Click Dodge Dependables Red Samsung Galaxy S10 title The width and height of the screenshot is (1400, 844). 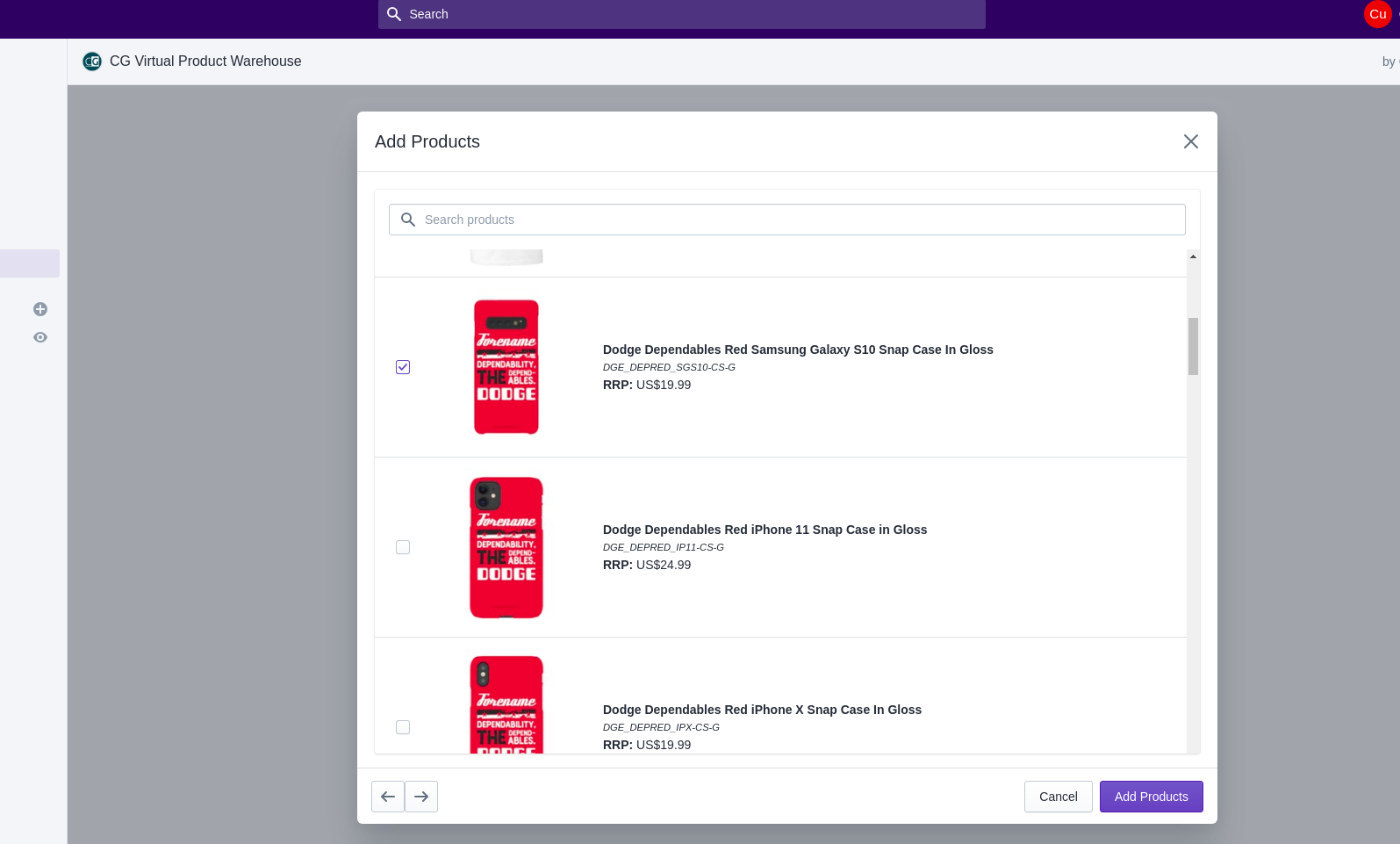click(x=798, y=350)
